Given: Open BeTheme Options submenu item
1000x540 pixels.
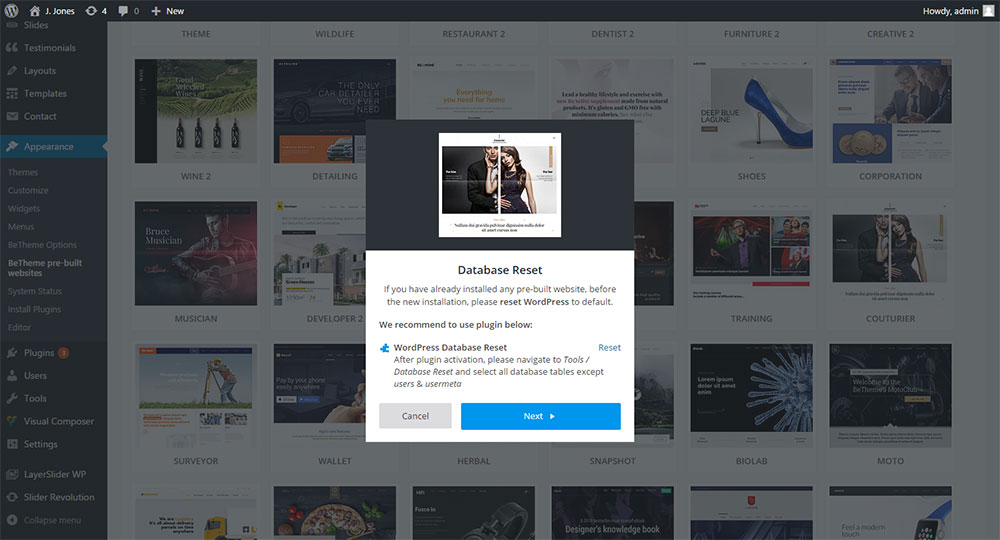Looking at the screenshot, I should [x=42, y=245].
